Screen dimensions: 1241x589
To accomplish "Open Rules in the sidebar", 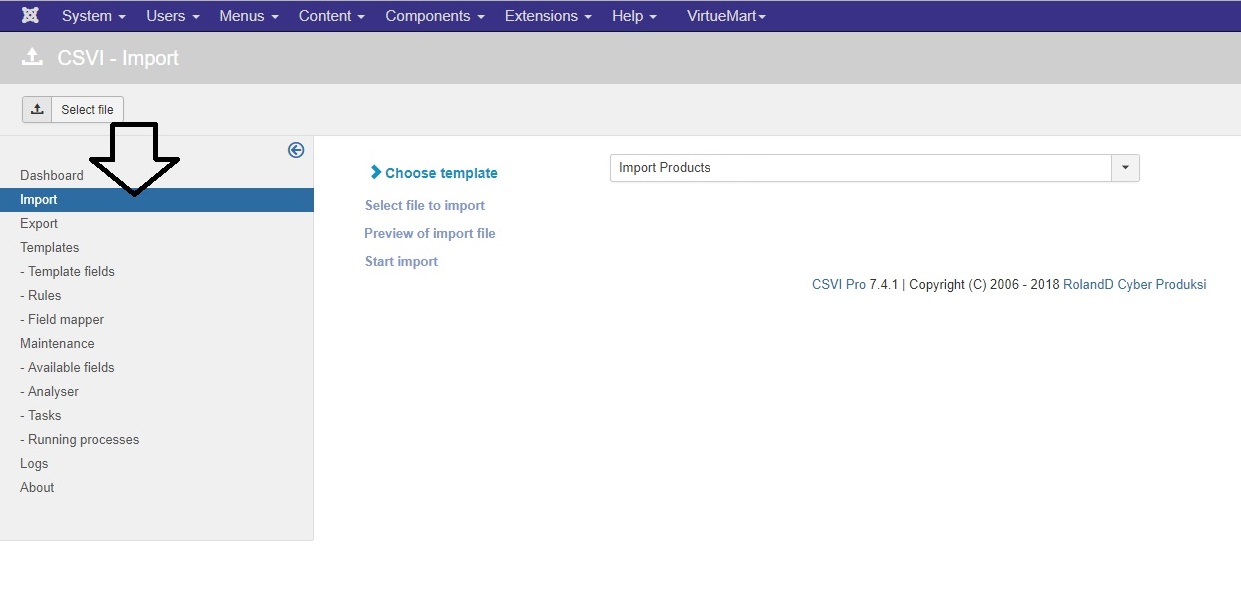I will point(41,296).
